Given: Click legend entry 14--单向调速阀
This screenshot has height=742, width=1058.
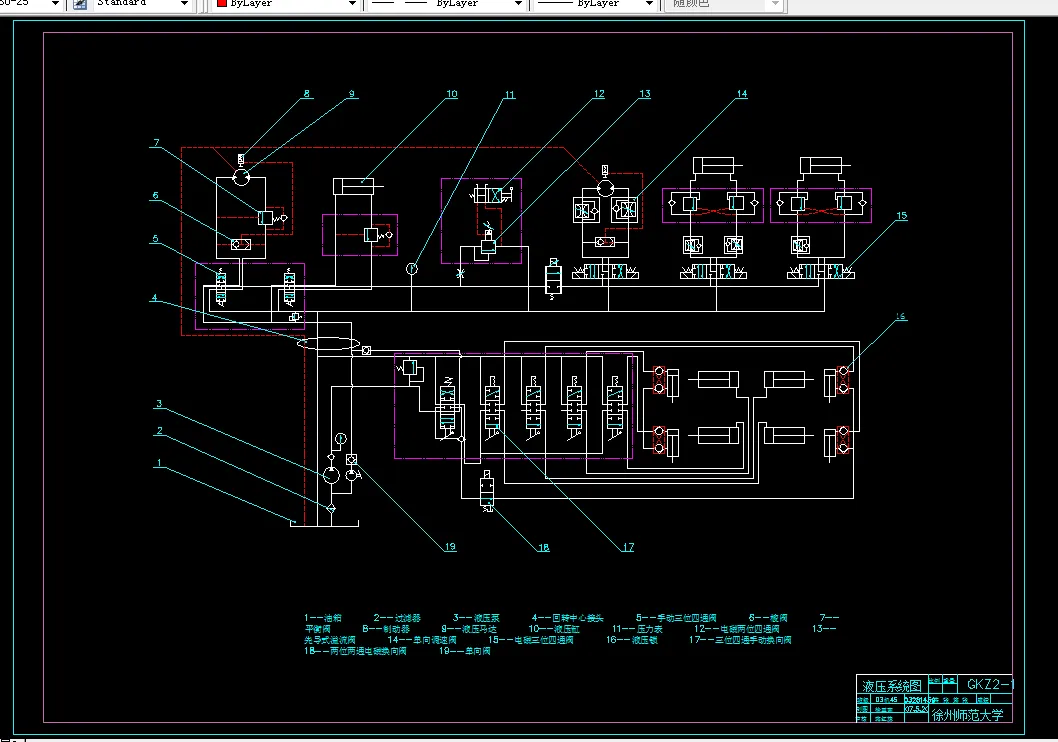Looking at the screenshot, I should [422, 639].
